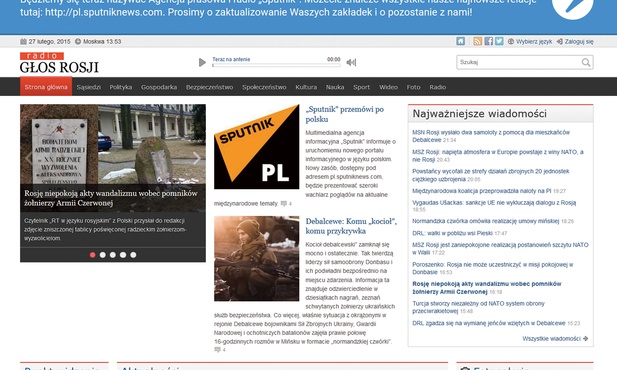Open the home icon in the top bar

coord(460,41)
